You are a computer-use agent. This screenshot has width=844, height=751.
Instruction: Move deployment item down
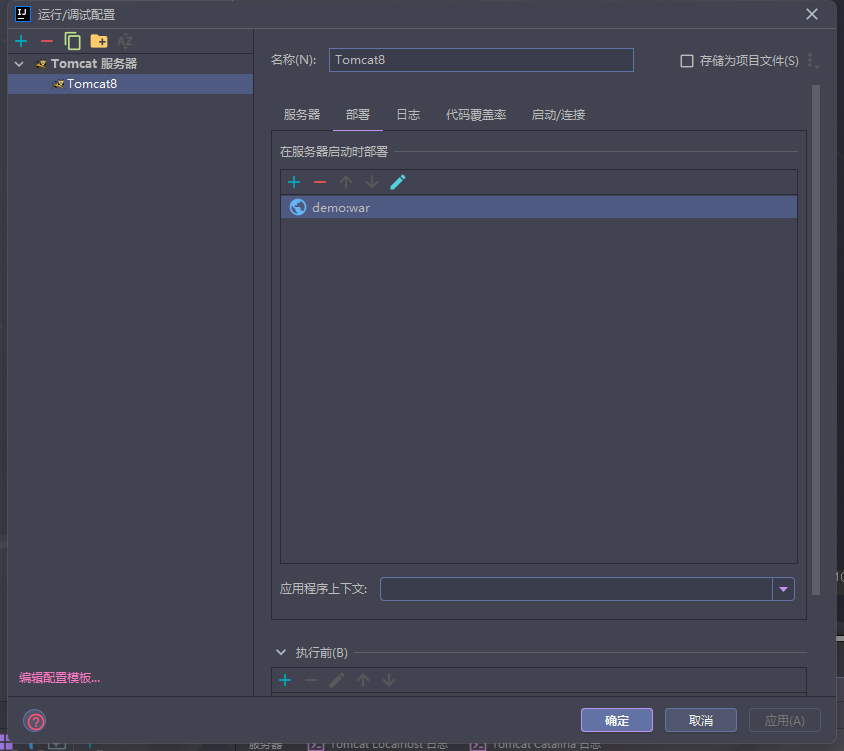(371, 183)
